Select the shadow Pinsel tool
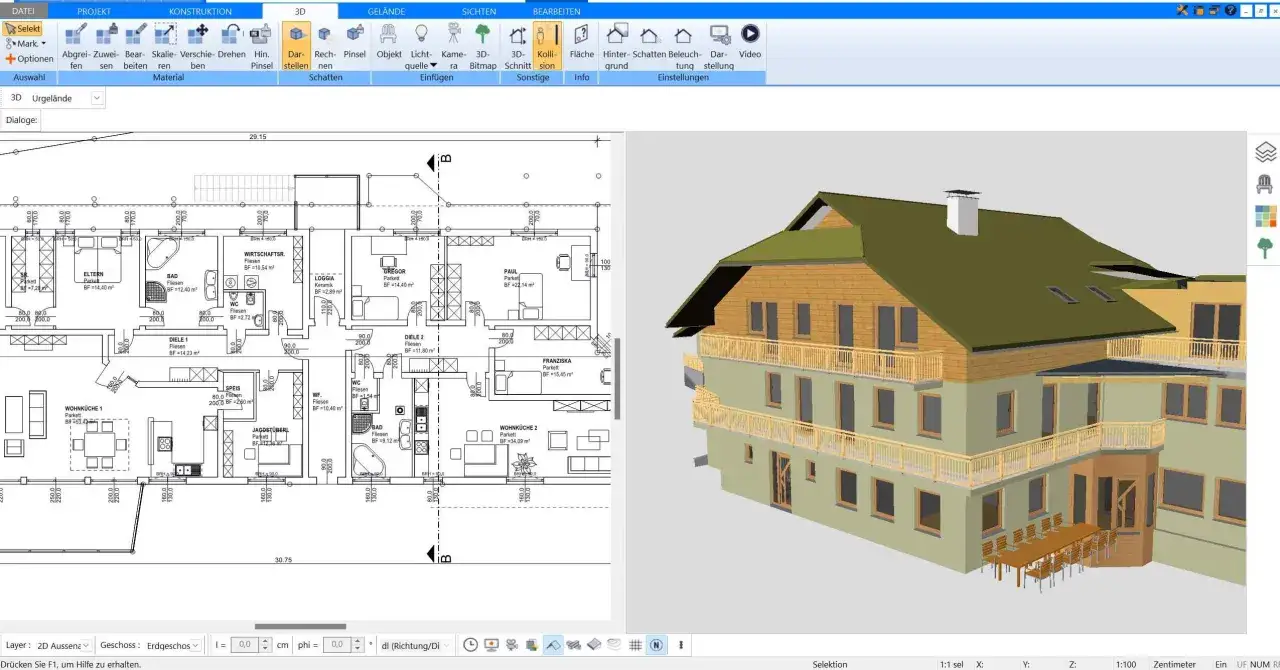The height and width of the screenshot is (670, 1280). [355, 41]
